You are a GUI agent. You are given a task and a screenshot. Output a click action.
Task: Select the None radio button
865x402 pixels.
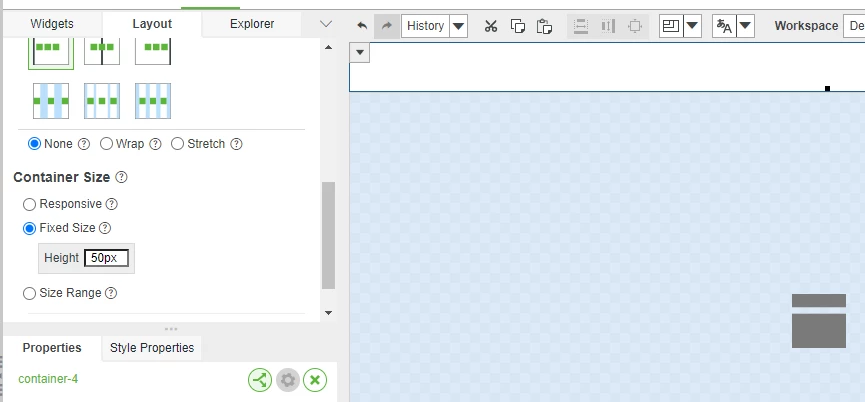(34, 144)
